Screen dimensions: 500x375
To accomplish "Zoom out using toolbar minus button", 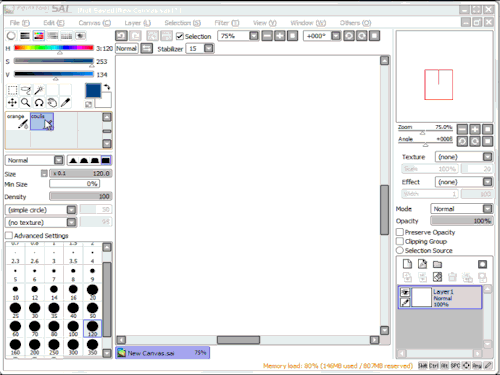I will [x=267, y=36].
